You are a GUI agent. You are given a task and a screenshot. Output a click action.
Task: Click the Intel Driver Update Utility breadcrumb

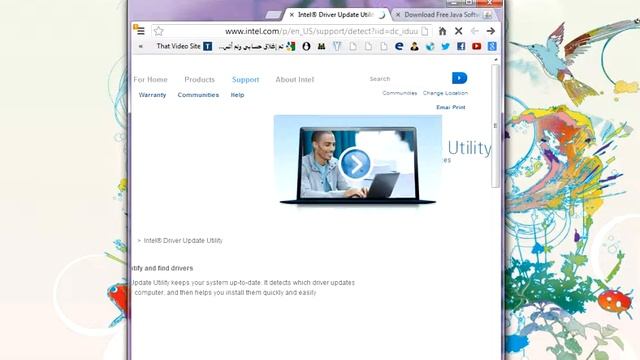[x=183, y=241]
